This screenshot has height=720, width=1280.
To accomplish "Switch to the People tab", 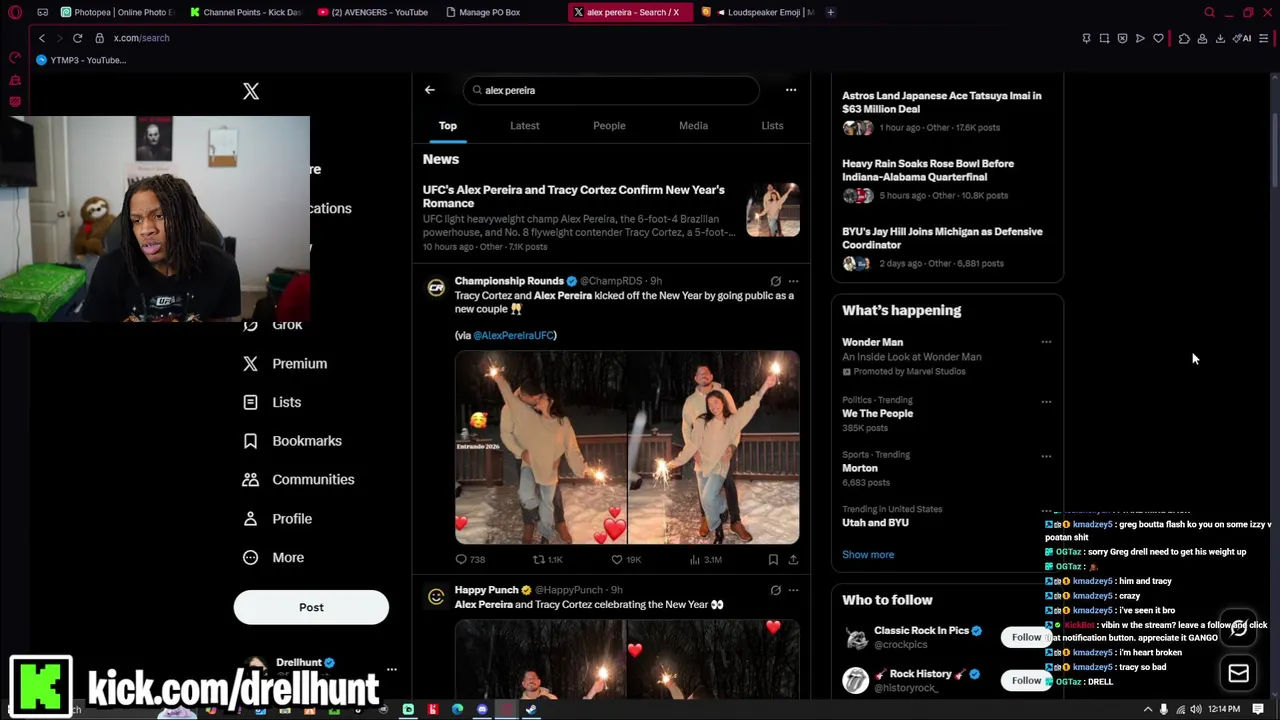I will point(609,126).
